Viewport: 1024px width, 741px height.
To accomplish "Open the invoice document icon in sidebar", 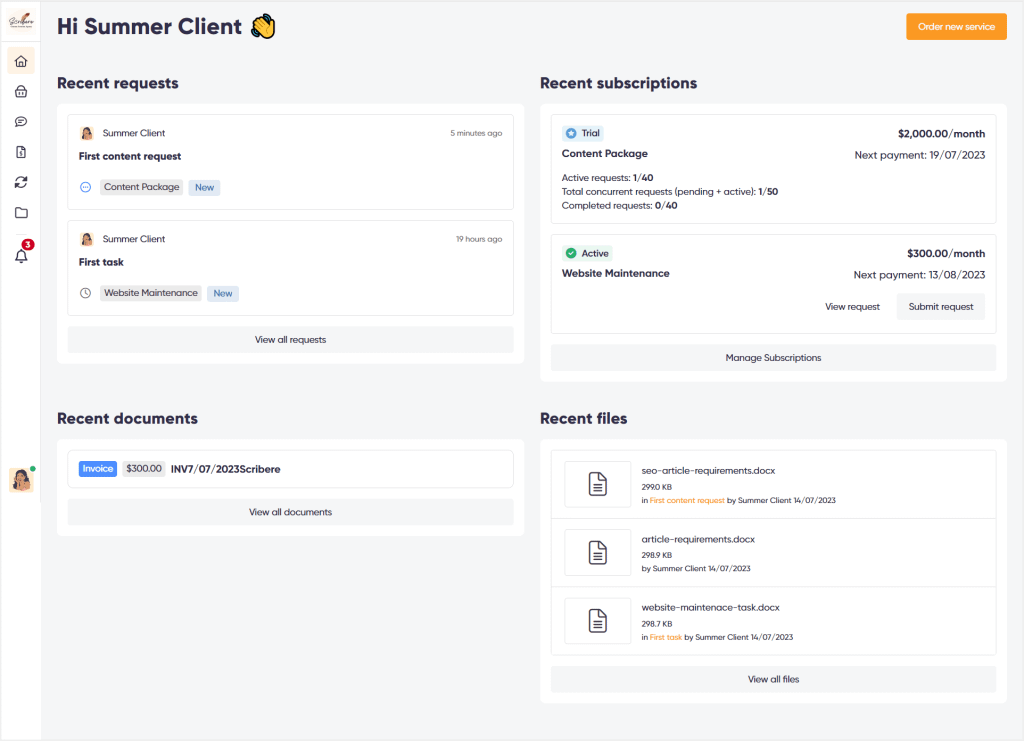I will (x=21, y=152).
